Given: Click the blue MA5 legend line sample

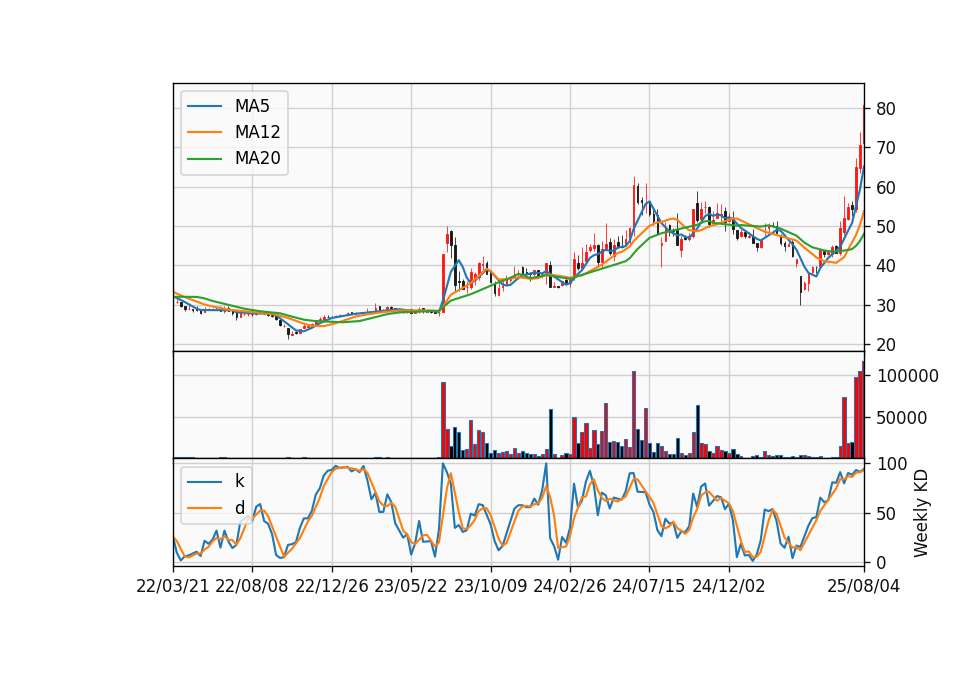Looking at the screenshot, I should (204, 106).
